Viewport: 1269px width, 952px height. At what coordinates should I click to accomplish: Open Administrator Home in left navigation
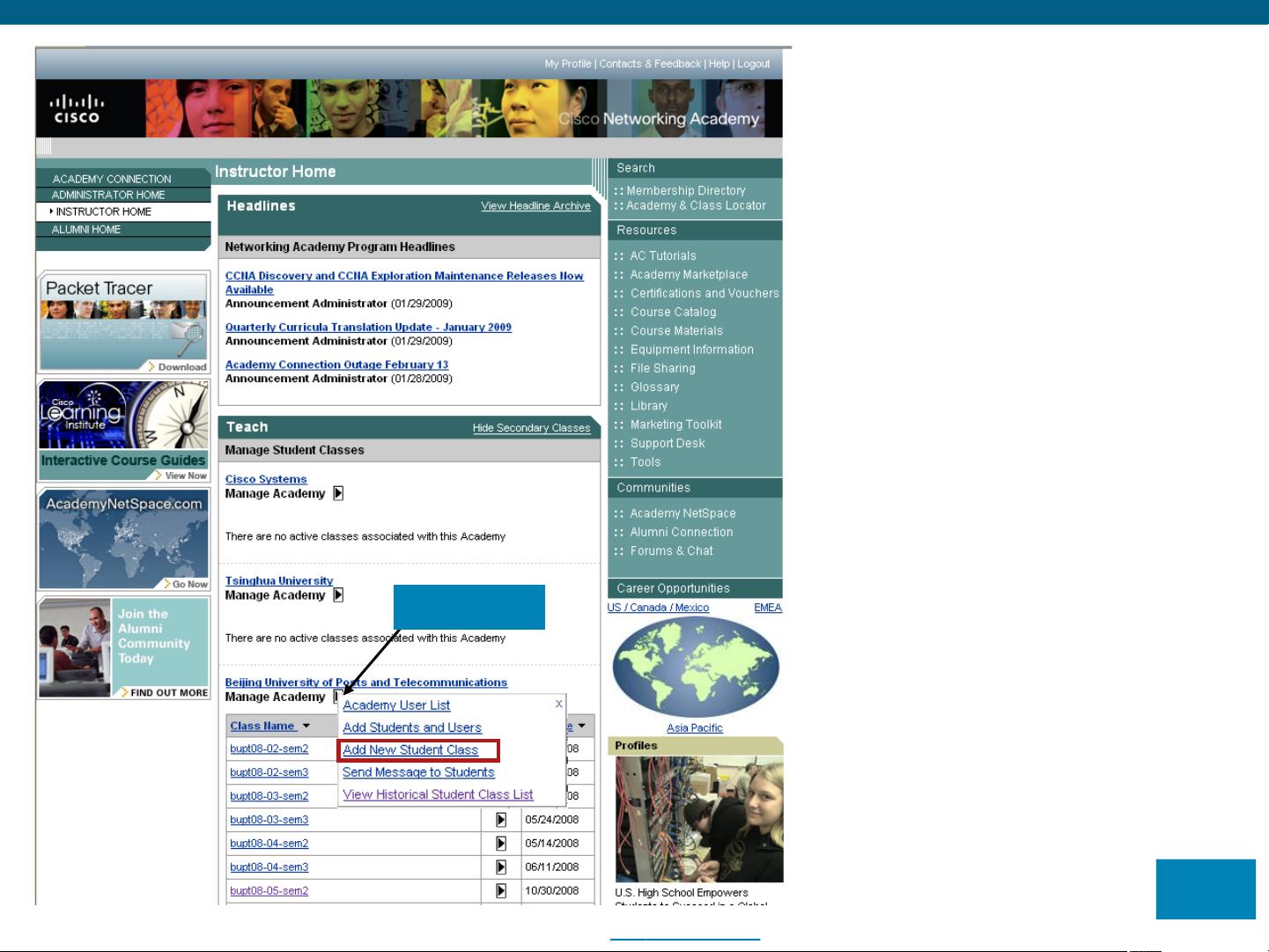[x=108, y=196]
